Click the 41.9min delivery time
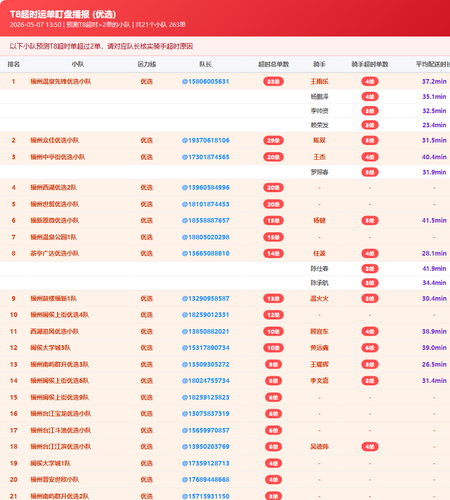The height and width of the screenshot is (500, 450). 434,268
